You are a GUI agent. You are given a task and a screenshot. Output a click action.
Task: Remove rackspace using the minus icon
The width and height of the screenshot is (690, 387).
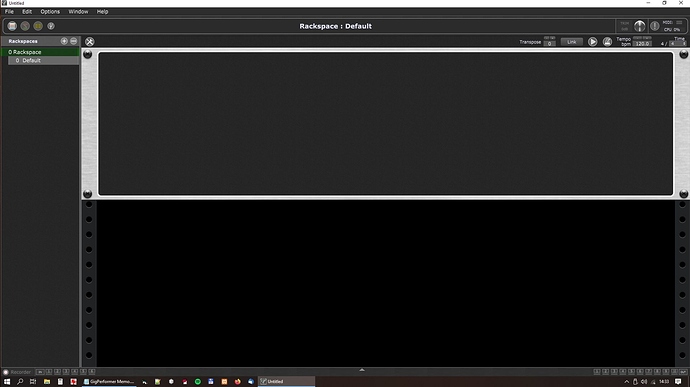(x=73, y=41)
